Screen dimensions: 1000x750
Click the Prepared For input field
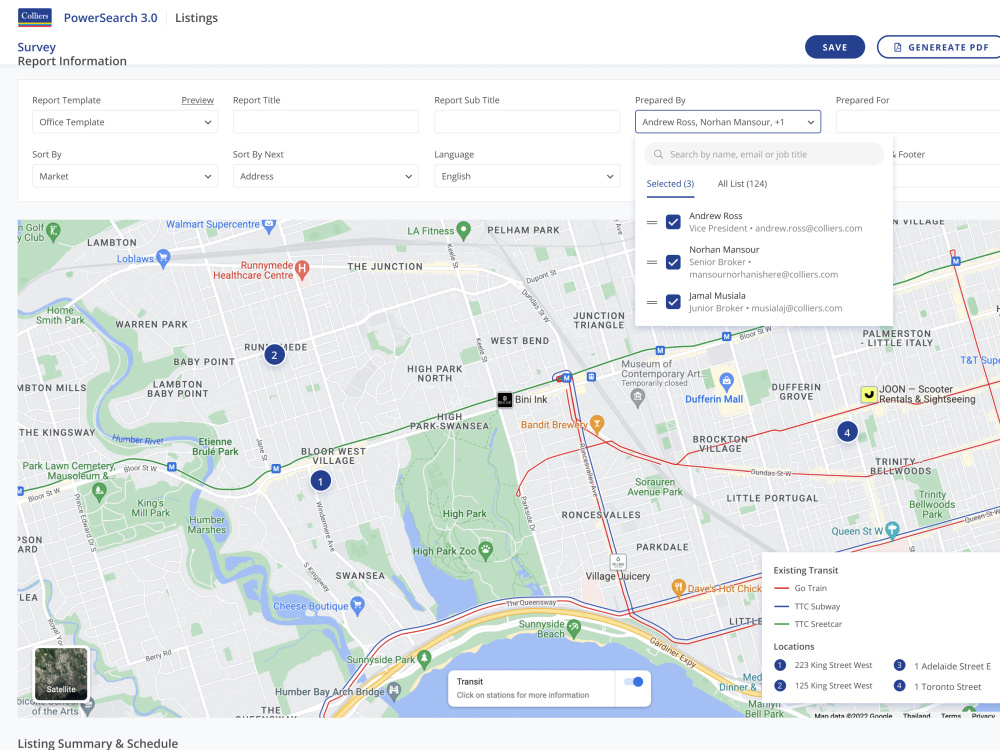coord(918,122)
